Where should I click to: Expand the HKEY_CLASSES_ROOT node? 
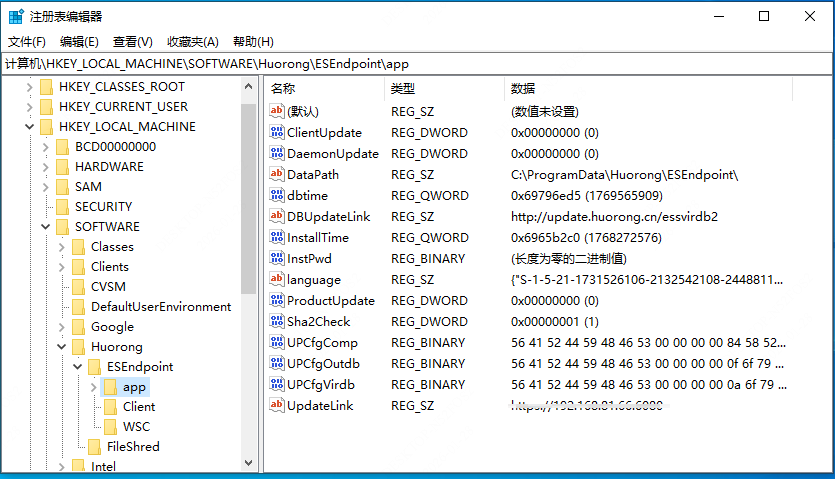click(29, 87)
